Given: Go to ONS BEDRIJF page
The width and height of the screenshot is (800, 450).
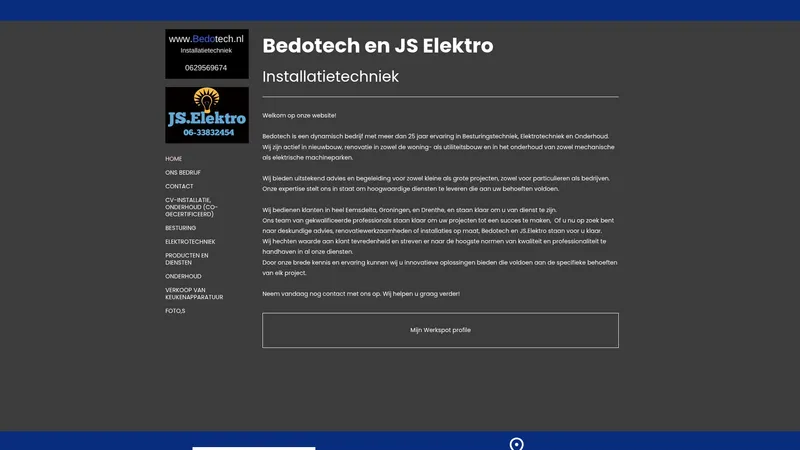Looking at the screenshot, I should [183, 172].
